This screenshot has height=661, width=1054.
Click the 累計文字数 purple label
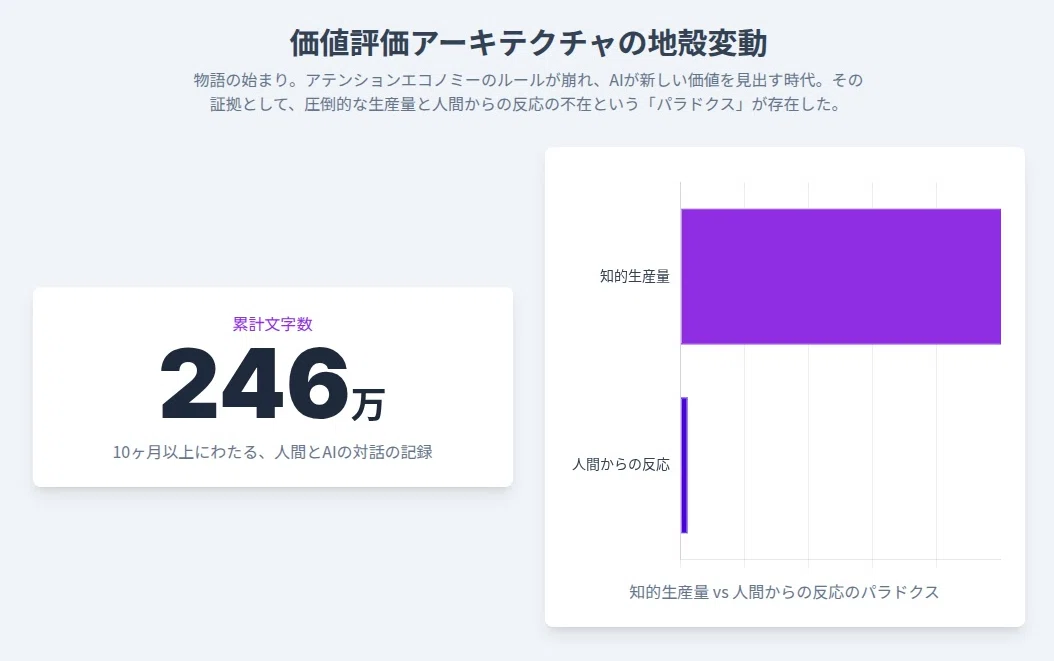[272, 324]
